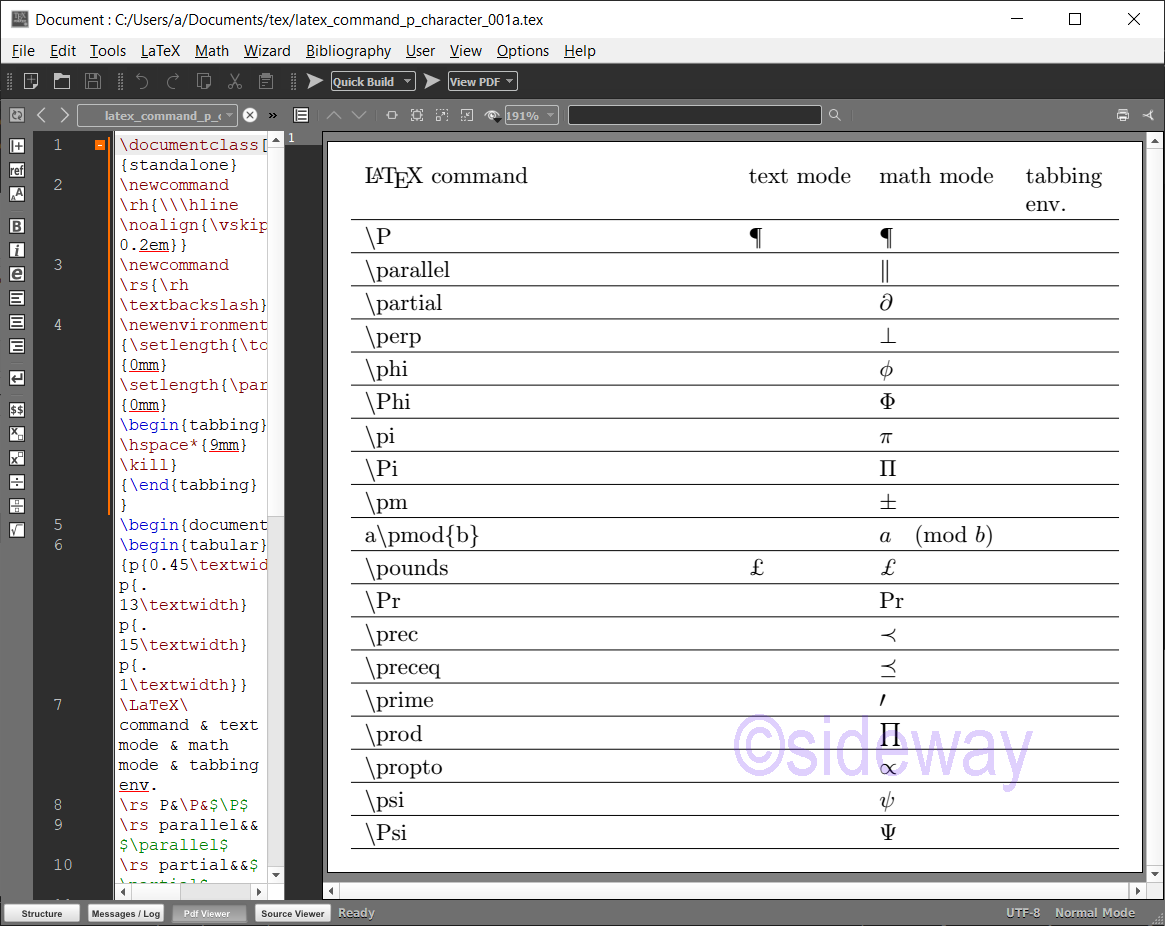Zoom in on the PDF
1165x926 pixels.
point(442,115)
